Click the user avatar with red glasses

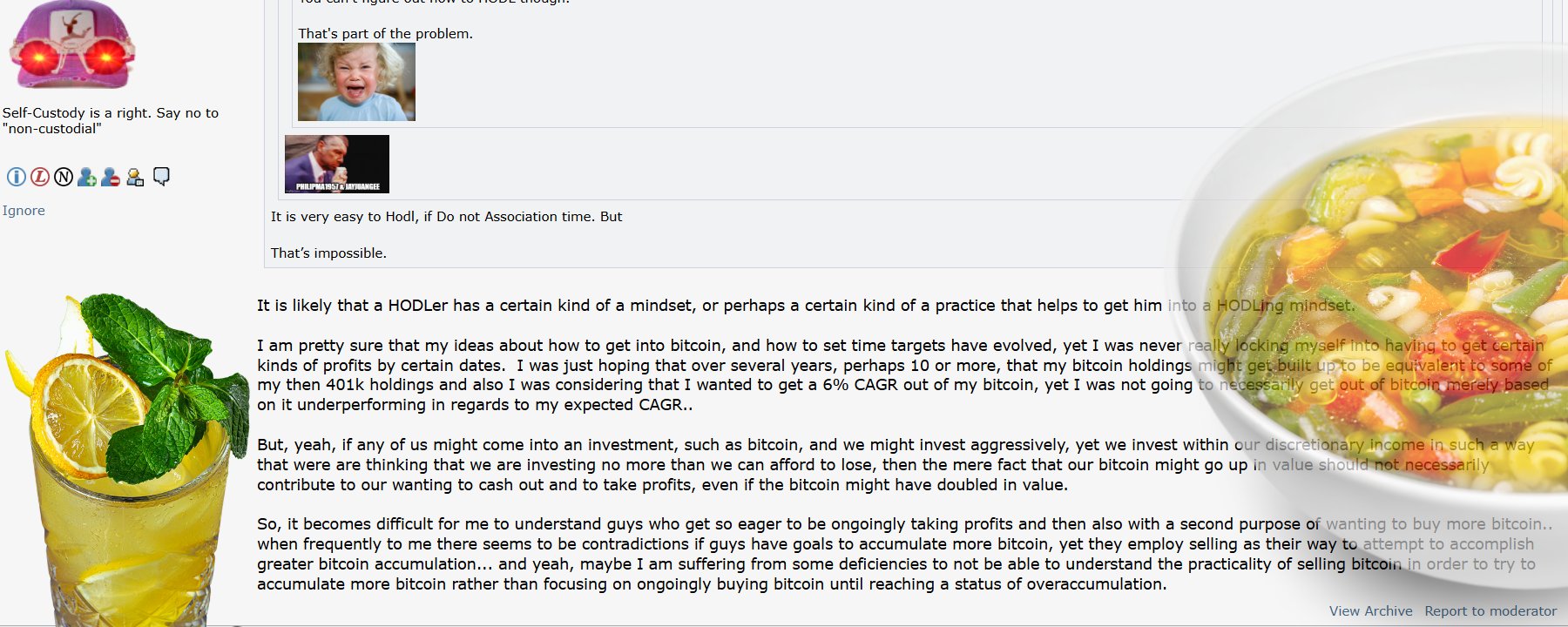pos(71,44)
